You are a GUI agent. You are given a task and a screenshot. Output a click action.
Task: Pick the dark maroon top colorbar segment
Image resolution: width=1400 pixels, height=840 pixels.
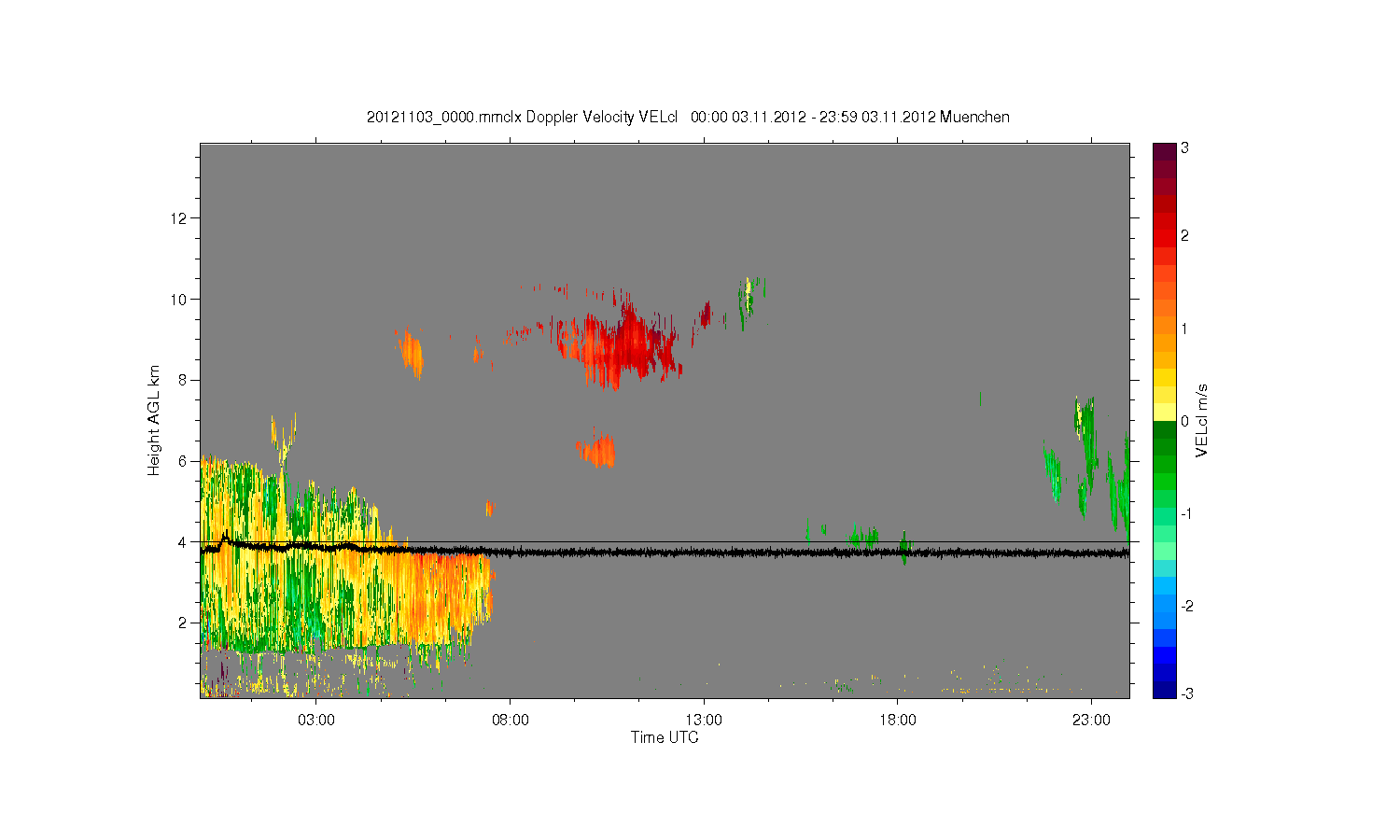click(1164, 150)
